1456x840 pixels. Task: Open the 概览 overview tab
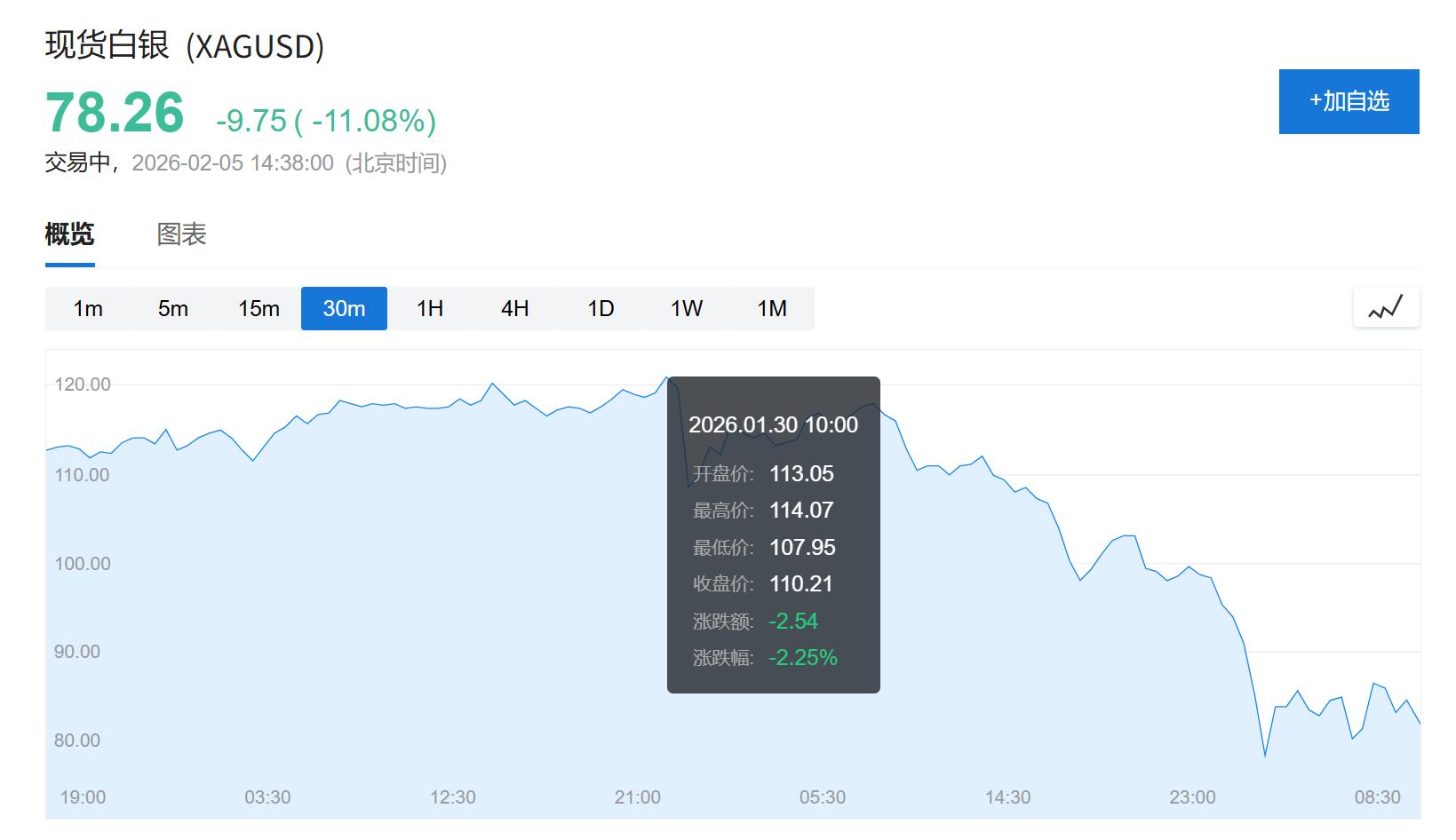click(x=69, y=234)
